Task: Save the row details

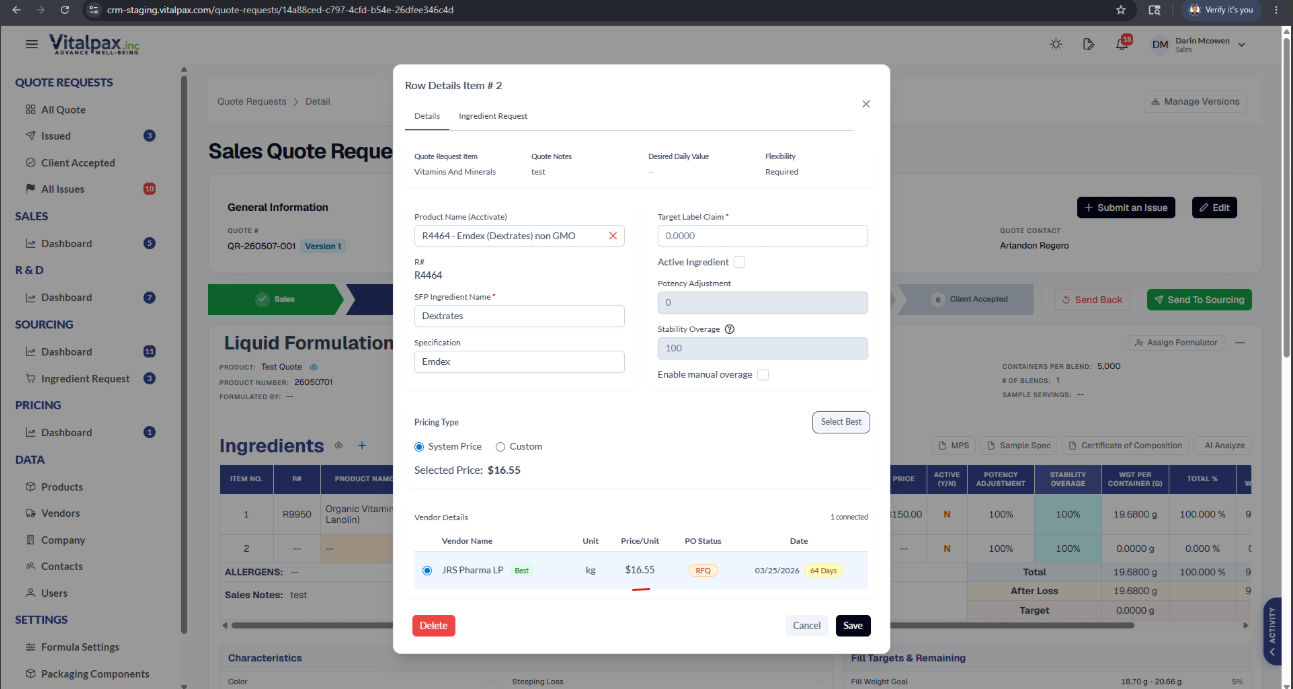Action: (x=853, y=626)
